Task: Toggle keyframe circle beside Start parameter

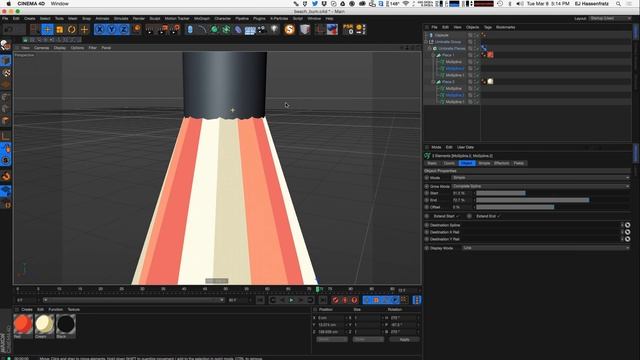Action: (x=427, y=193)
